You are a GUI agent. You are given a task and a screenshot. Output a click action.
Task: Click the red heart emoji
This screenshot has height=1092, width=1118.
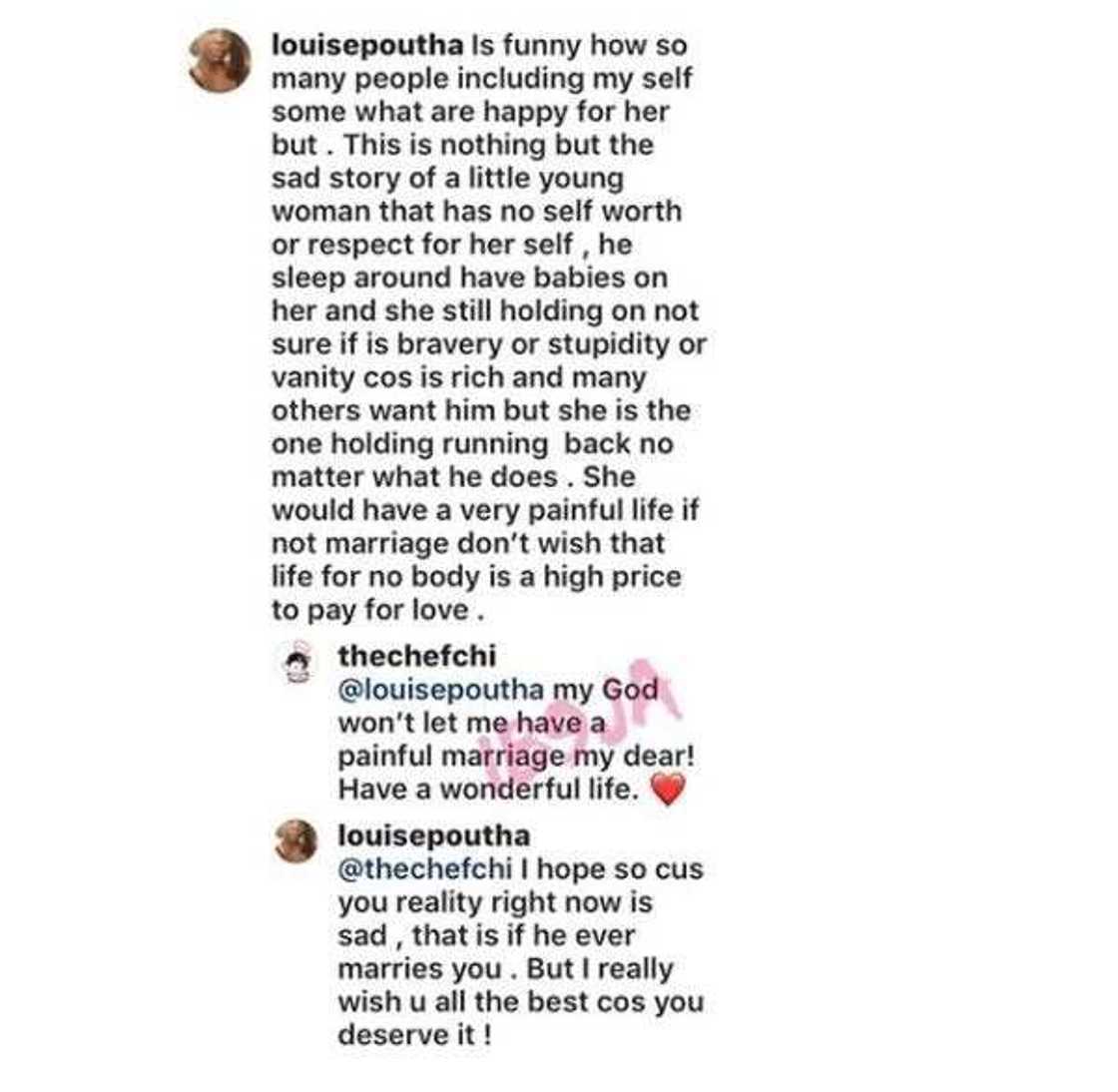click(x=668, y=791)
